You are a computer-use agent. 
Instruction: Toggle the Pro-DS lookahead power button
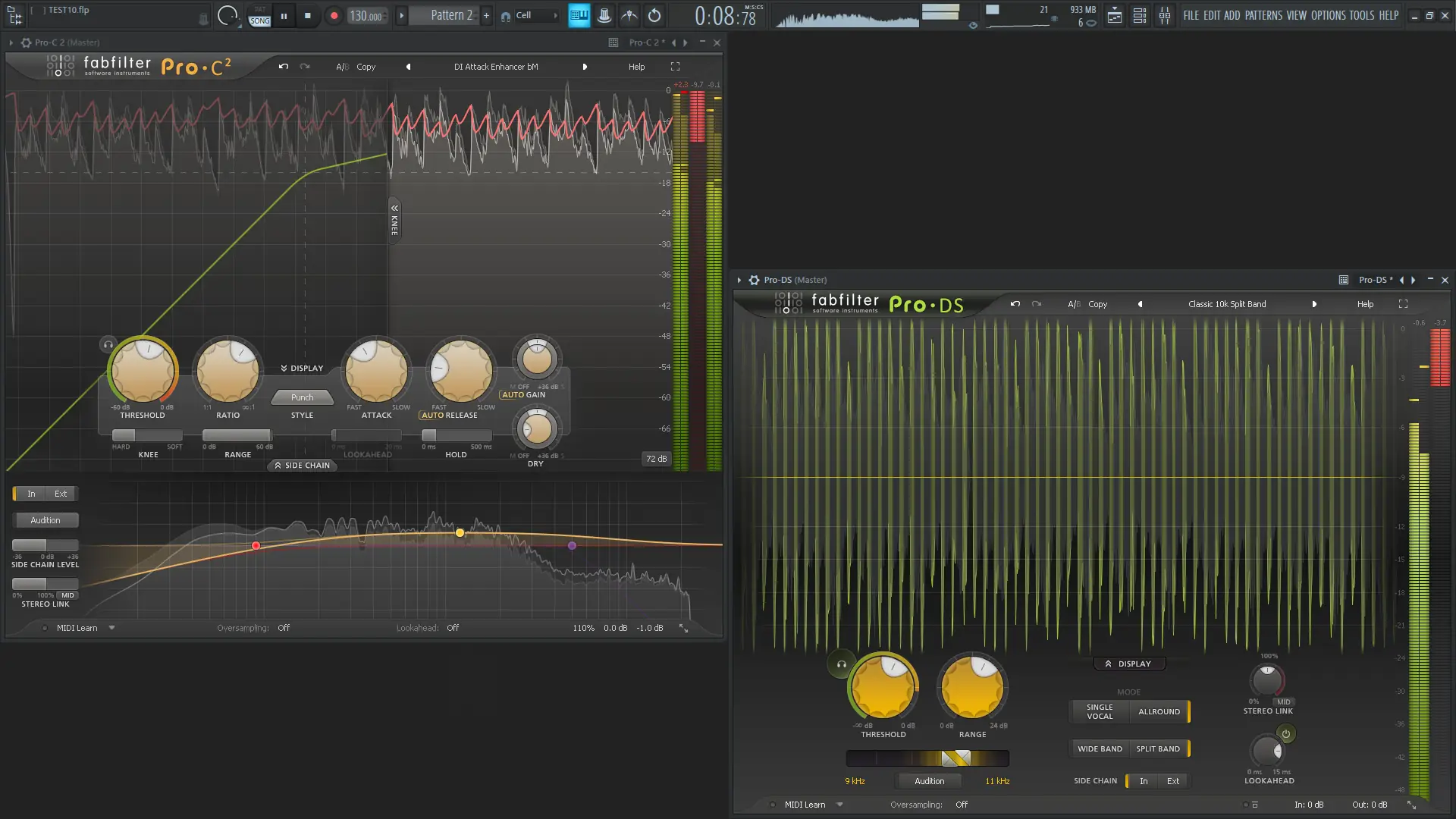(1285, 733)
